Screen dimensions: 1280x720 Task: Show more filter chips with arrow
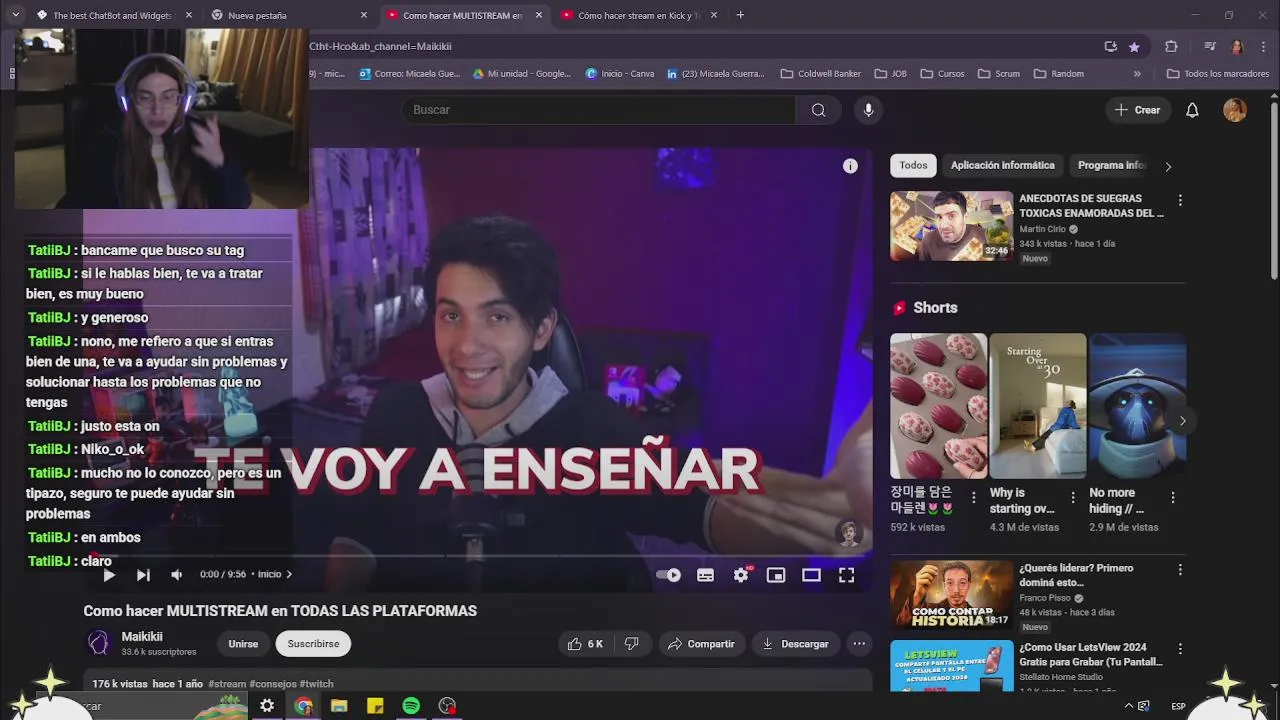pyautogui.click(x=1168, y=167)
